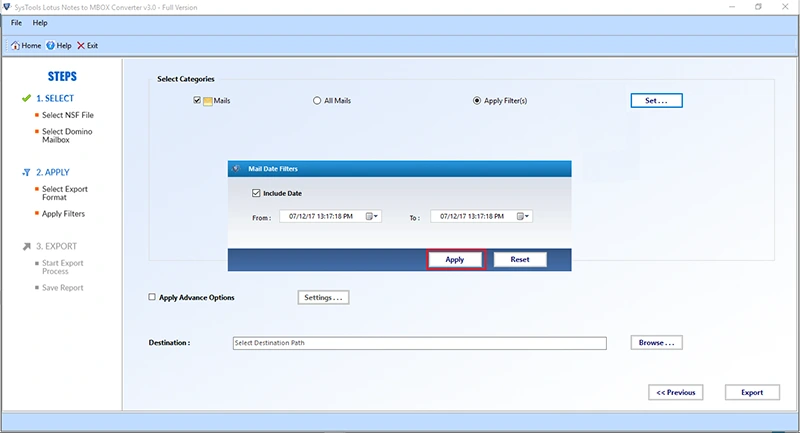Select the Select NSF File step
This screenshot has width=800, height=433.
click(x=68, y=115)
